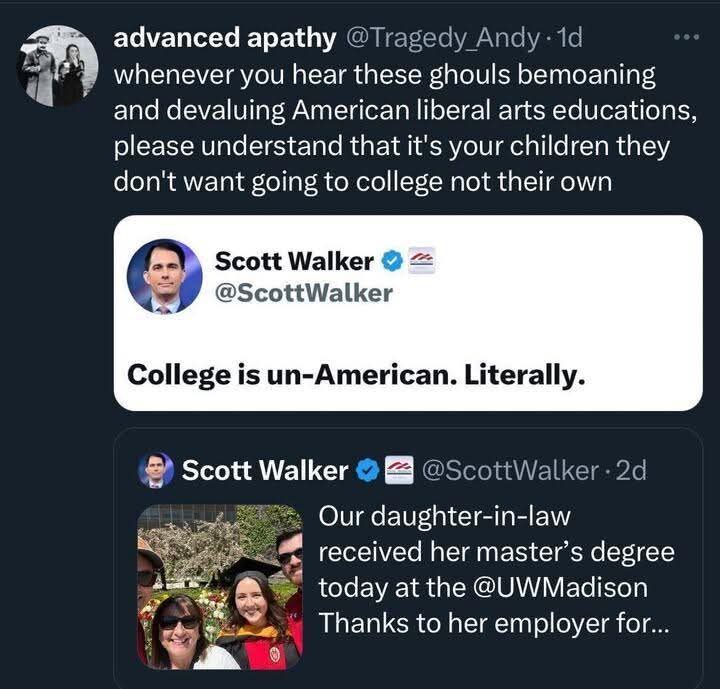Click the 1d tweet timestamp
Screen dimensions: 720x689
click(568, 38)
